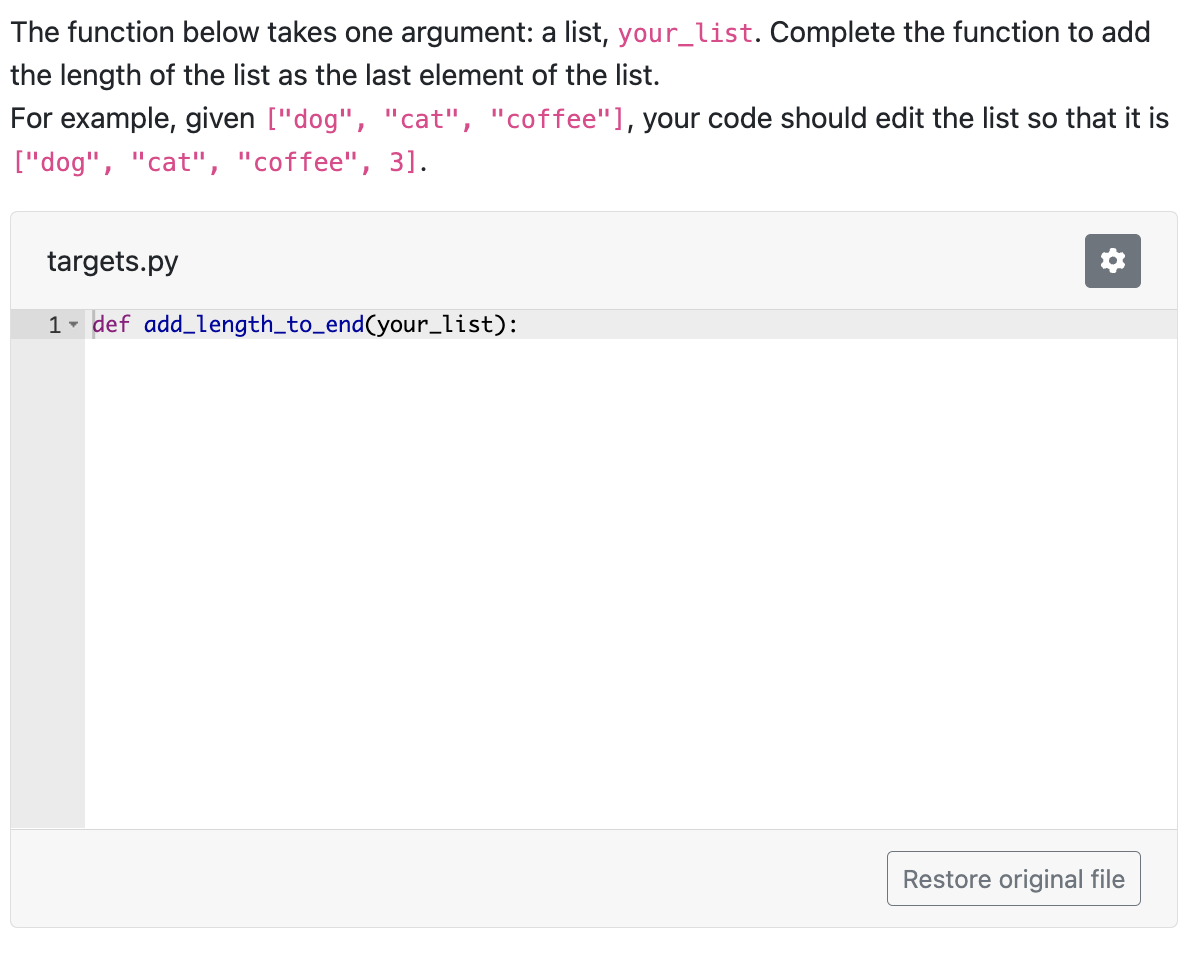Click the Restore original file button
Screen dimensions: 1202x956
pos(1013,878)
